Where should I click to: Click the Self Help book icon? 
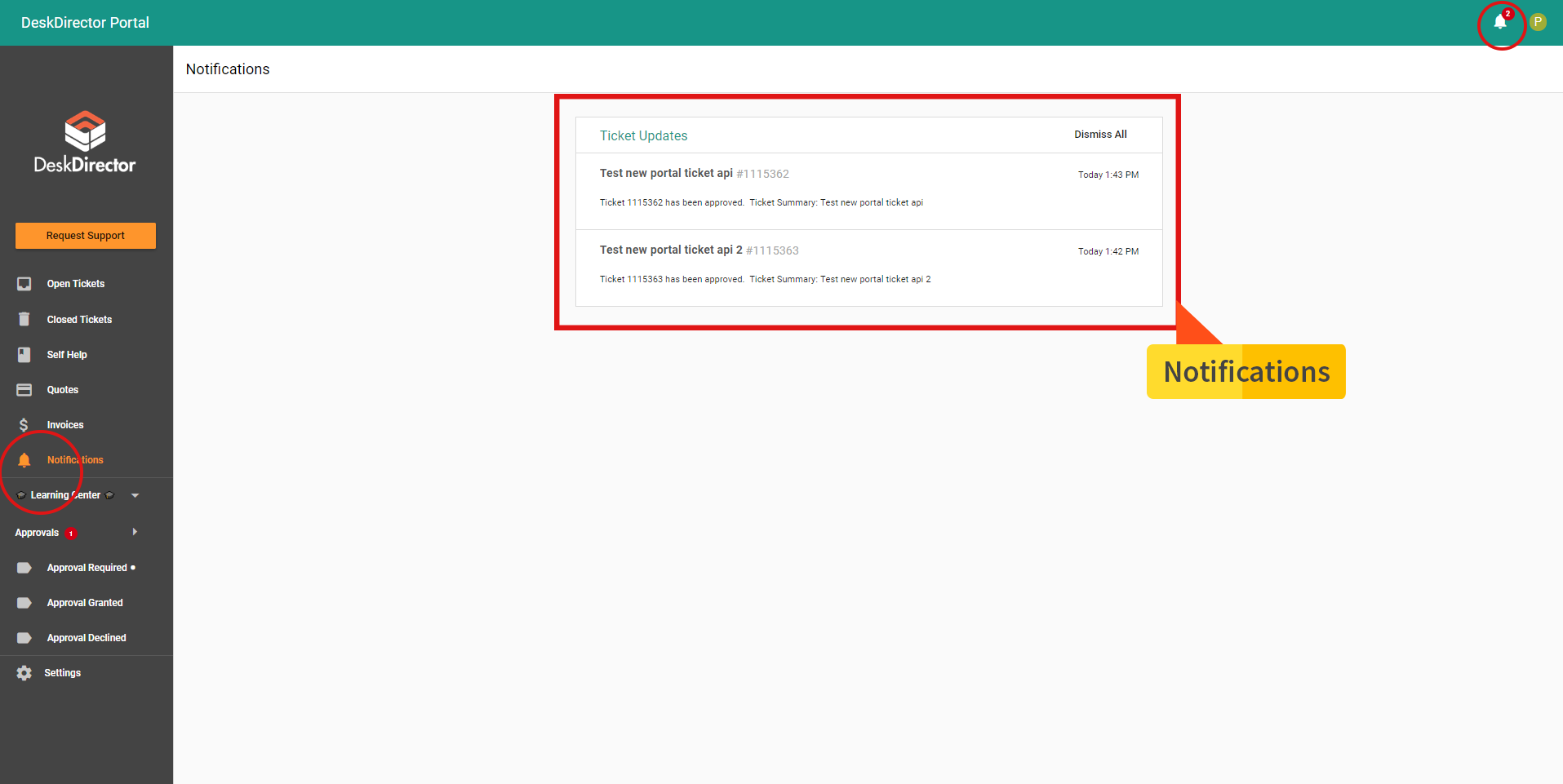(24, 355)
